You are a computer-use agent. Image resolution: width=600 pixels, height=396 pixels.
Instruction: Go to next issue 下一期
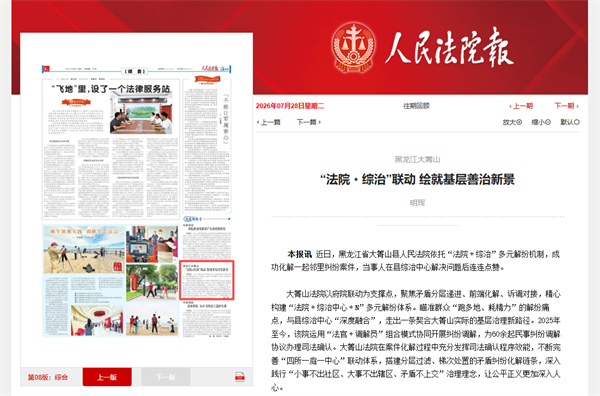click(x=567, y=106)
